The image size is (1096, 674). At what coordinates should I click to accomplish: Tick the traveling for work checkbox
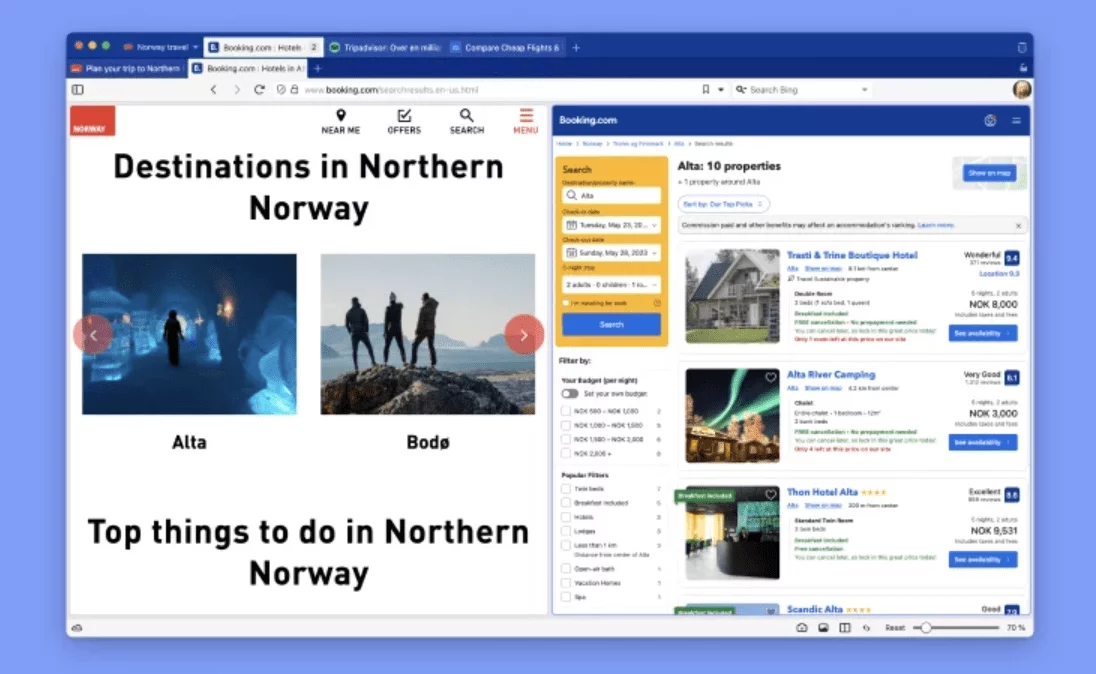pos(565,303)
